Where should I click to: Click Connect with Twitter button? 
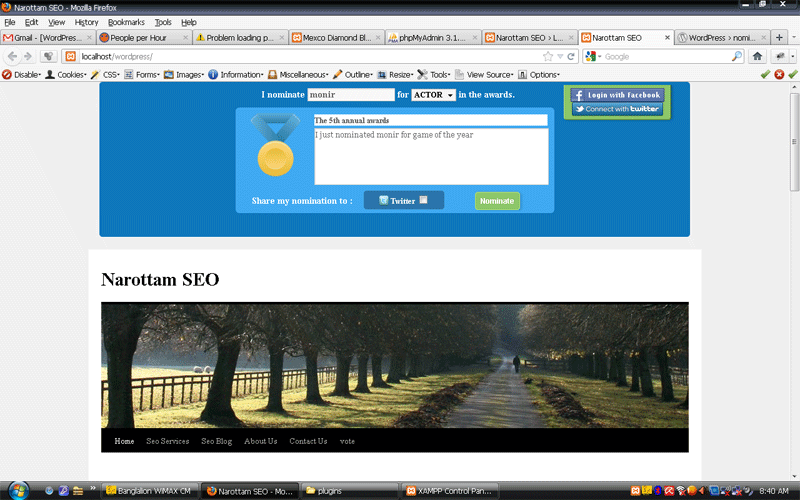[617, 109]
